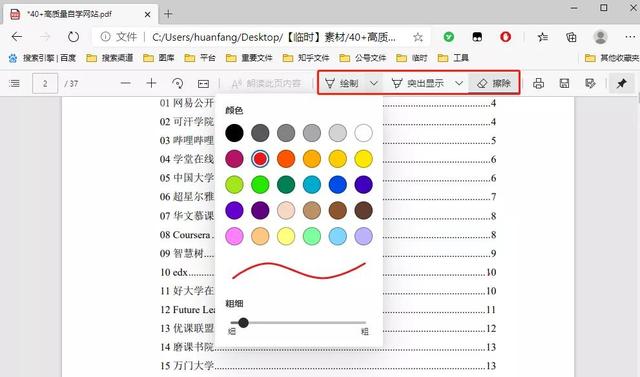The image size is (640, 377).
Task: Open the 临时 bookmark folder
Action: [412, 58]
